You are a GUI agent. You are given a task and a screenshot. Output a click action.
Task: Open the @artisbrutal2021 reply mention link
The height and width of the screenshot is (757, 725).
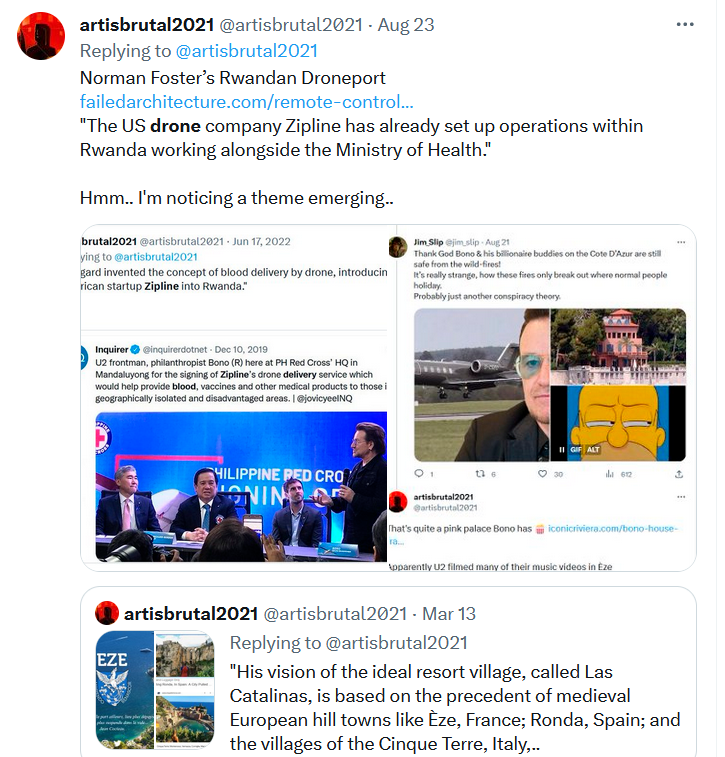point(247,51)
